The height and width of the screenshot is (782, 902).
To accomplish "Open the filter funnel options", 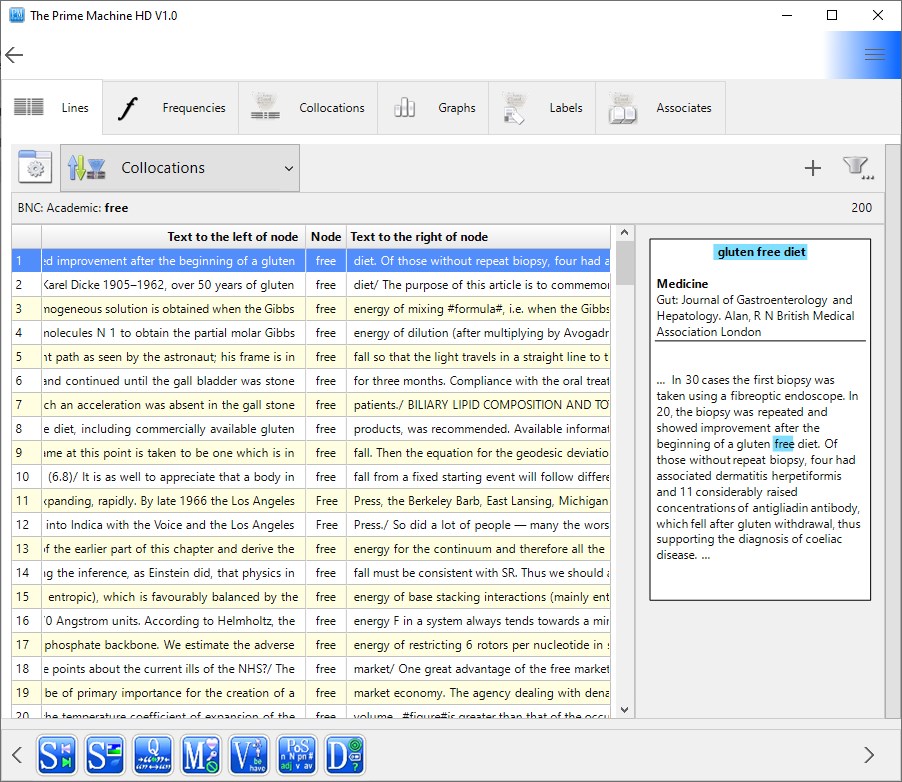I will pyautogui.click(x=857, y=168).
